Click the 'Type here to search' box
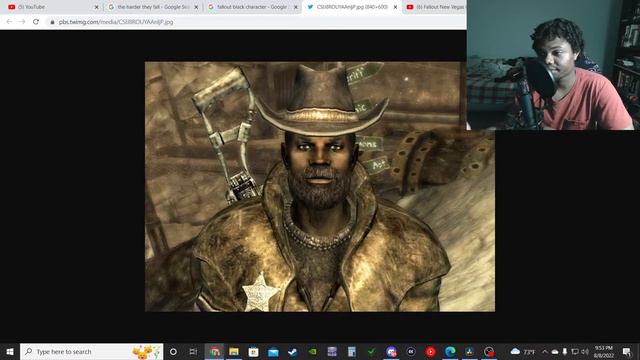This screenshot has width=640, height=360. pos(91,351)
